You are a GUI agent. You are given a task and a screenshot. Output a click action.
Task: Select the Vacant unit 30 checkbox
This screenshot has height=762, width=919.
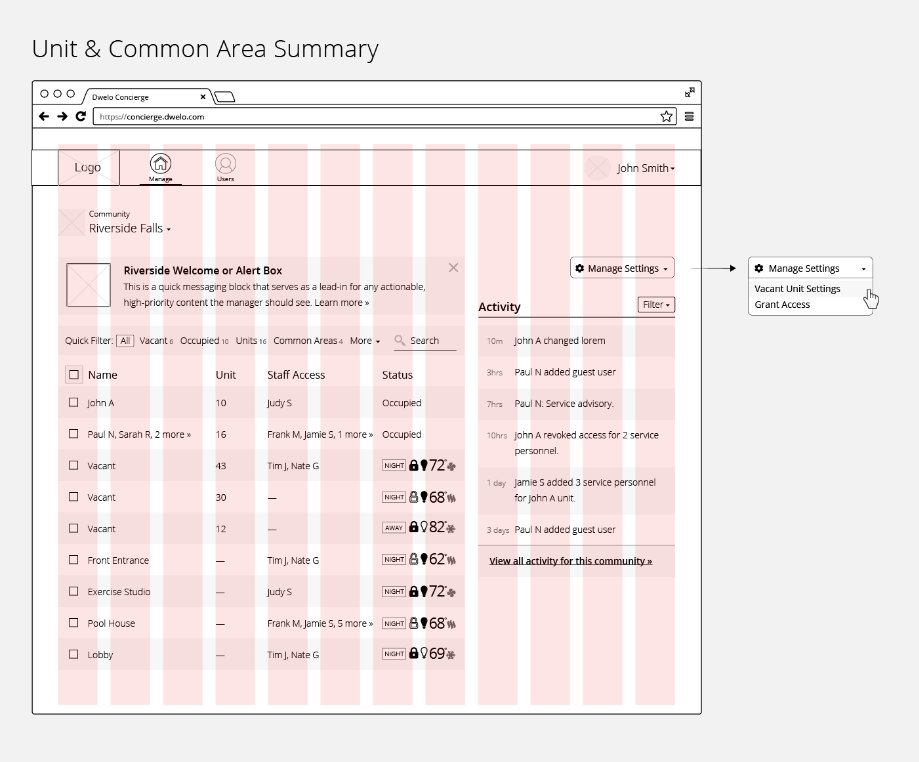73,496
